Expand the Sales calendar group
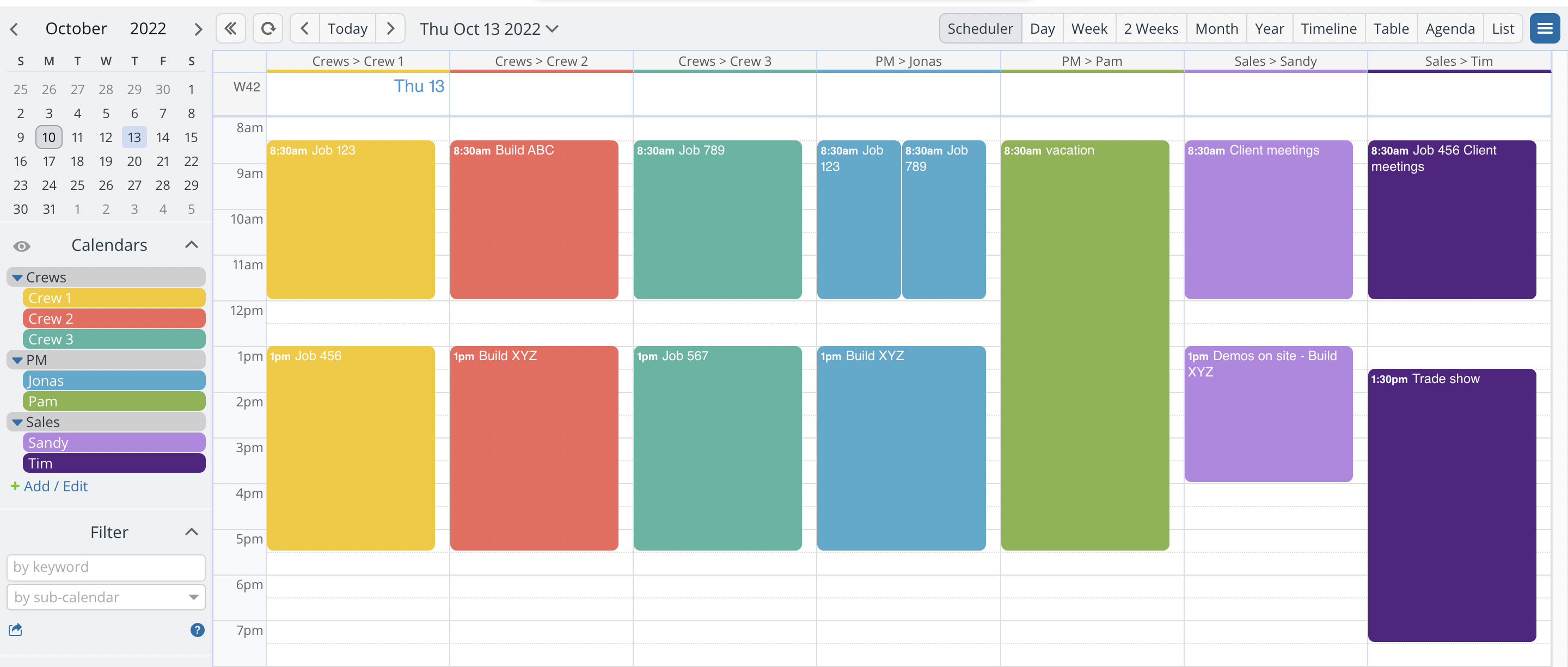This screenshot has height=667, width=1568. pos(17,421)
